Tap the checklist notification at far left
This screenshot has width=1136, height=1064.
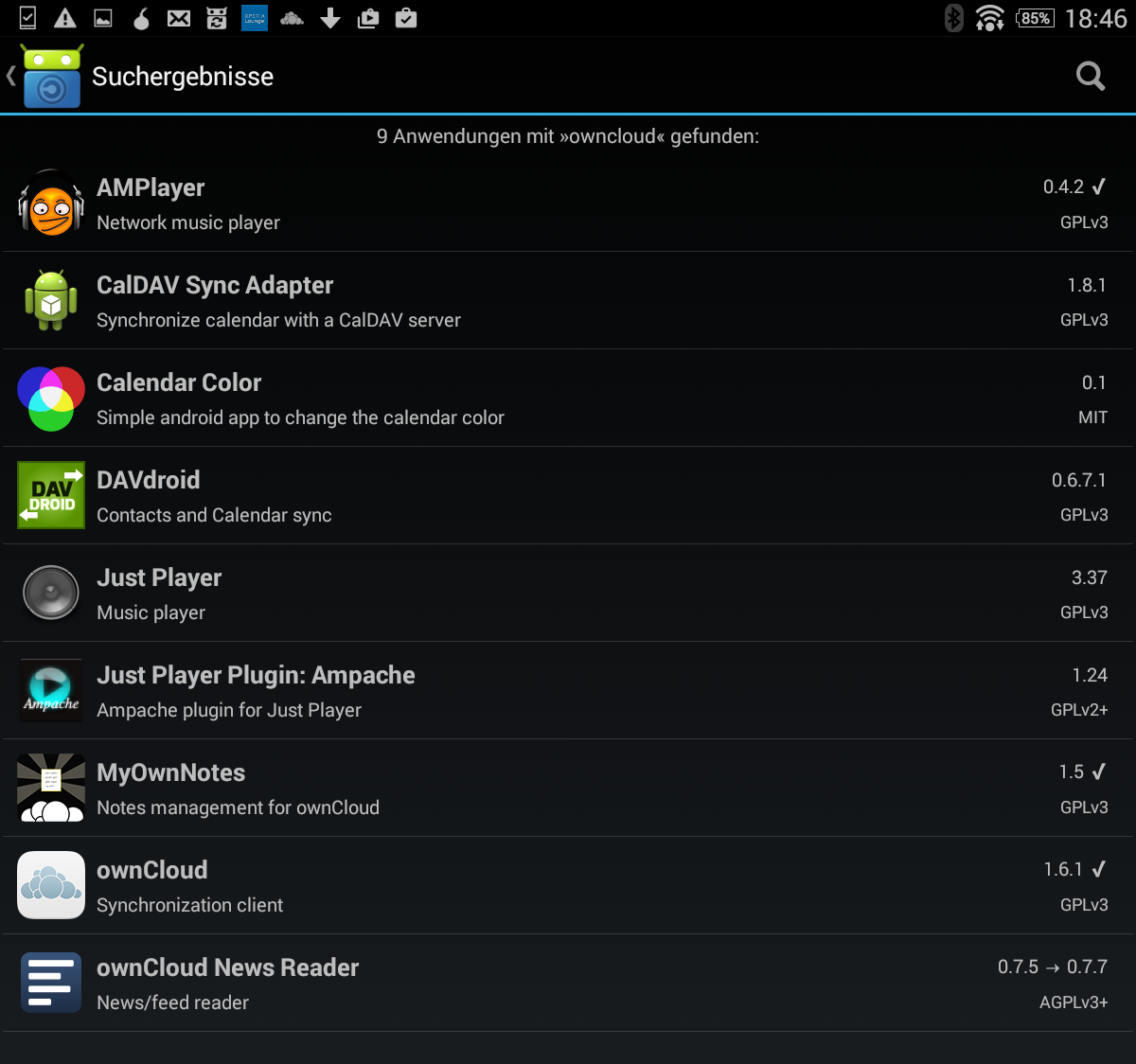coord(27,18)
